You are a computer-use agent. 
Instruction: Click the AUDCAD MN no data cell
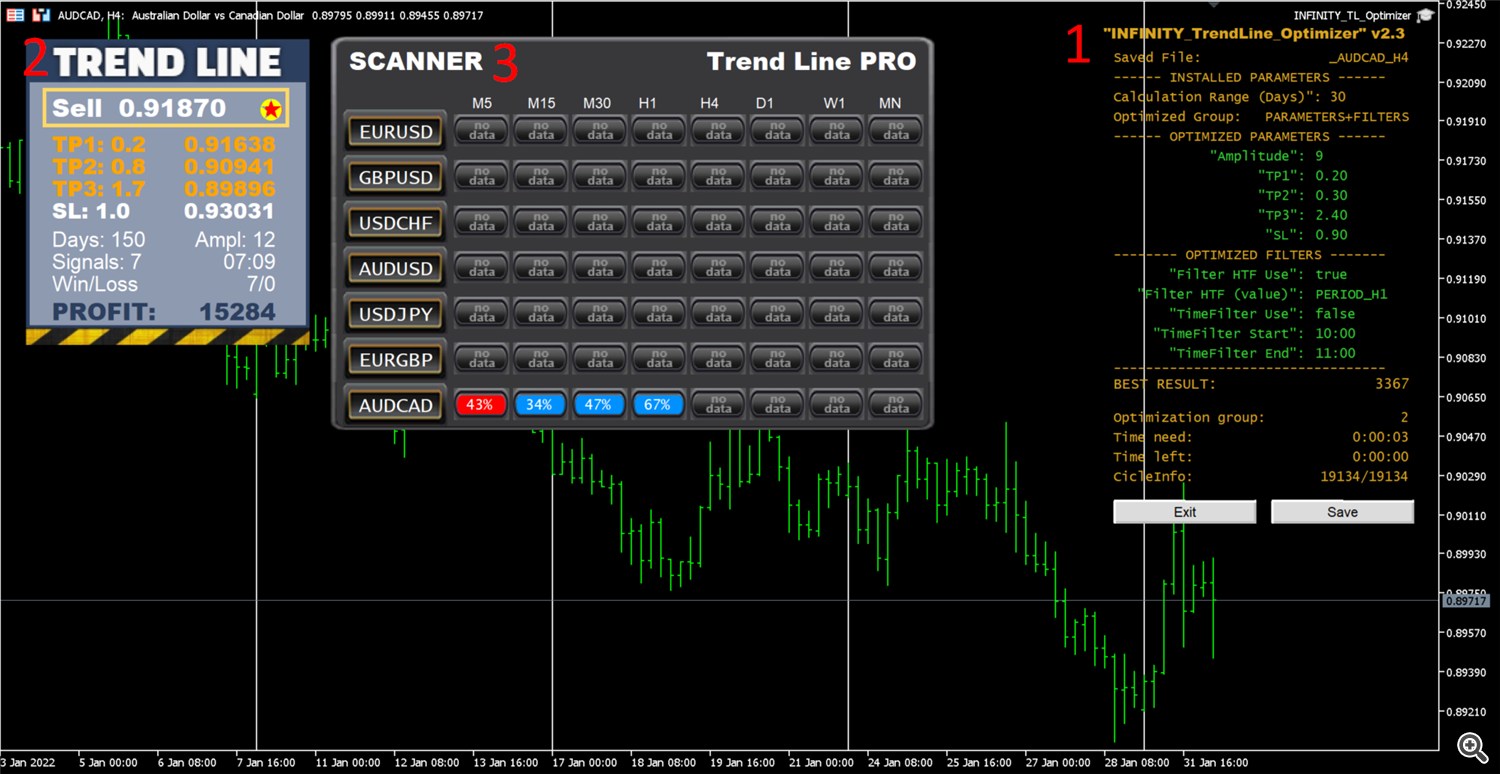click(x=896, y=405)
